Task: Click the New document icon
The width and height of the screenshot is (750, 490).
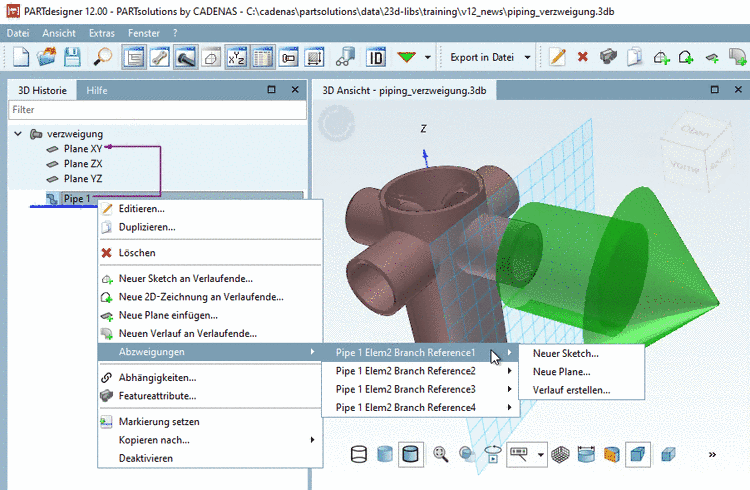Action: (x=21, y=57)
